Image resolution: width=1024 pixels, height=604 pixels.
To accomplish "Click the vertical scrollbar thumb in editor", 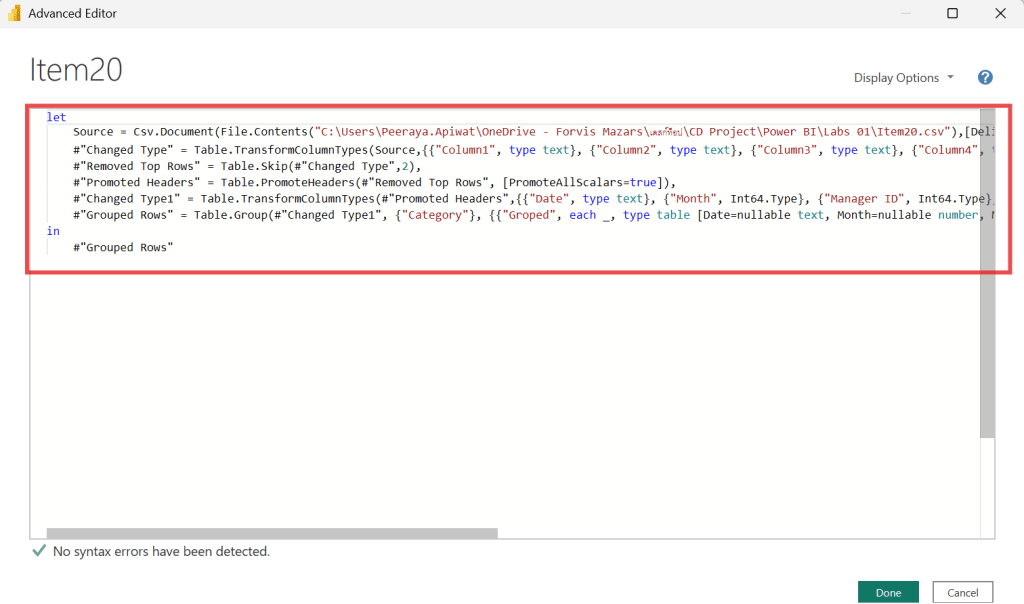I will click(987, 270).
